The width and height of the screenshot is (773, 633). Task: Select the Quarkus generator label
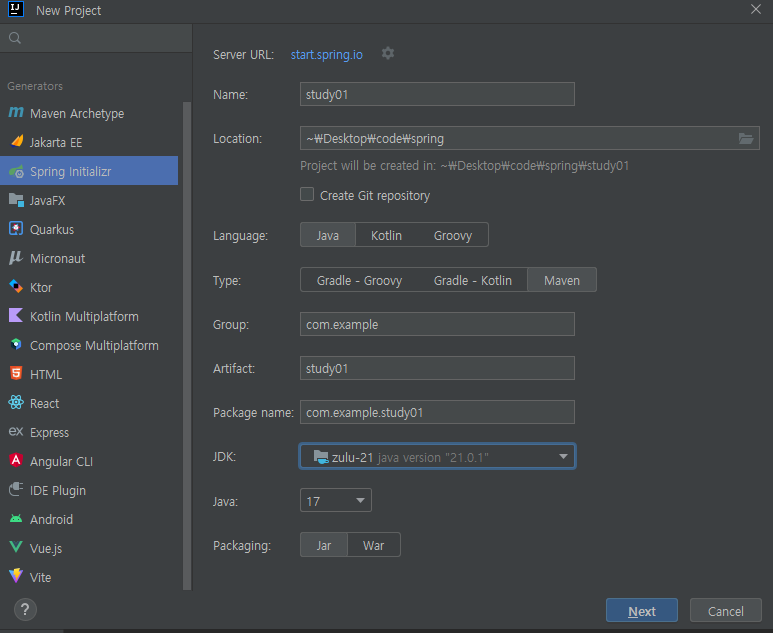[52, 229]
